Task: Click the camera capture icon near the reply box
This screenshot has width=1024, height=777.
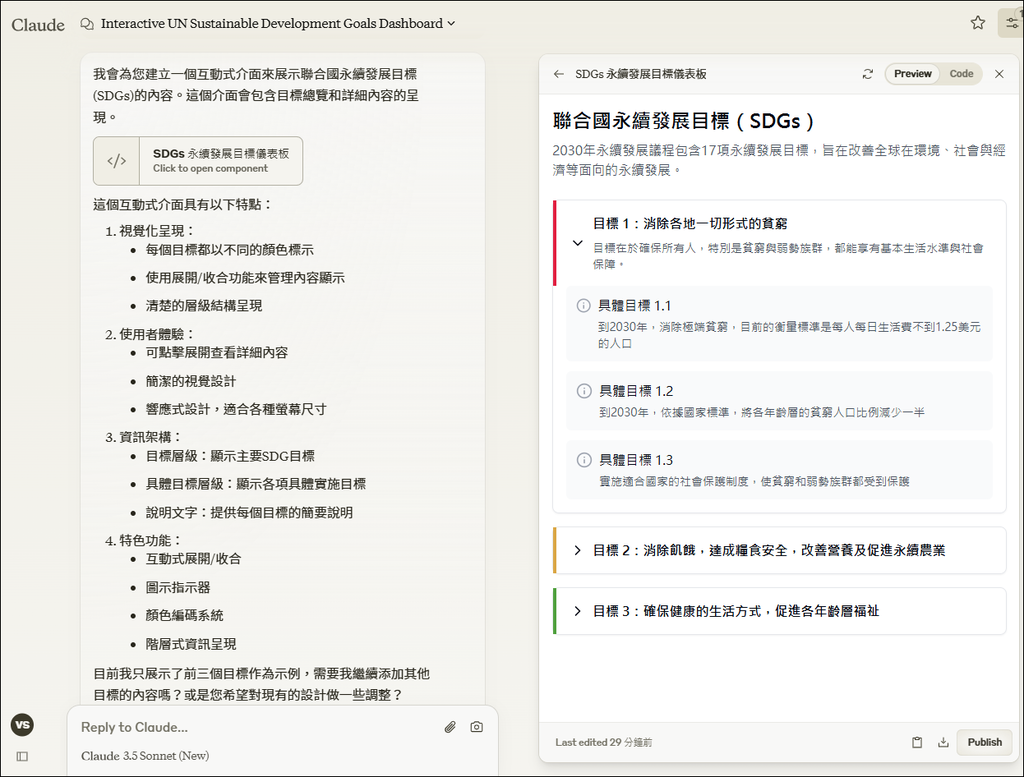Action: pos(476,727)
